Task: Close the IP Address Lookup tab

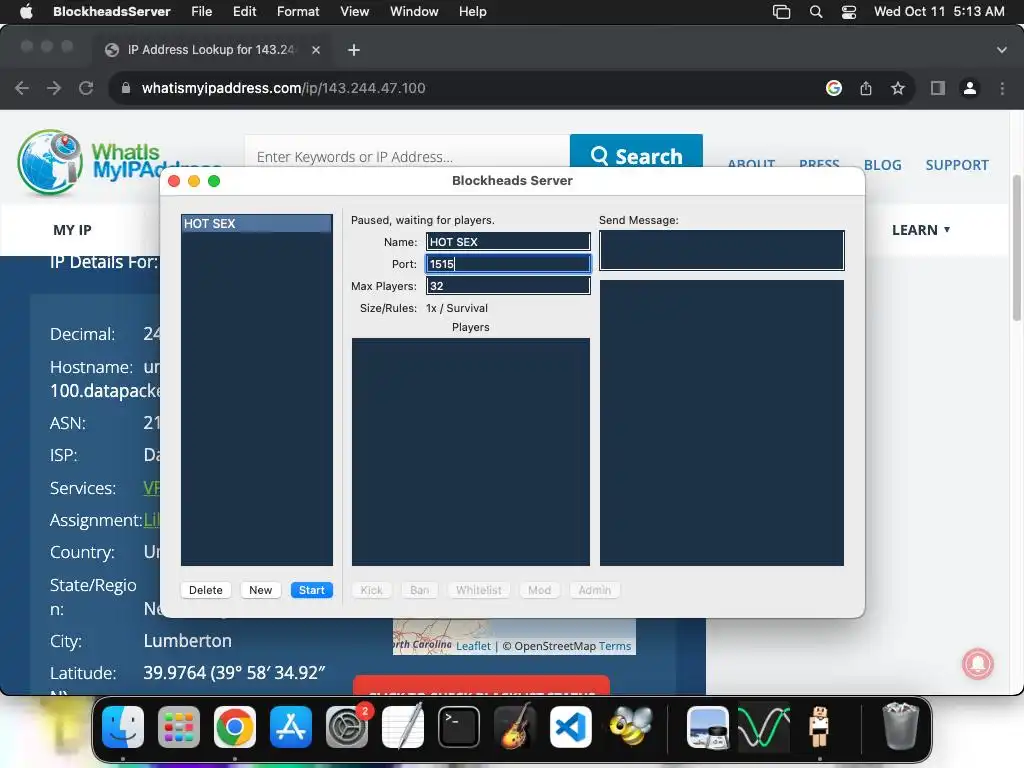Action: point(316,50)
